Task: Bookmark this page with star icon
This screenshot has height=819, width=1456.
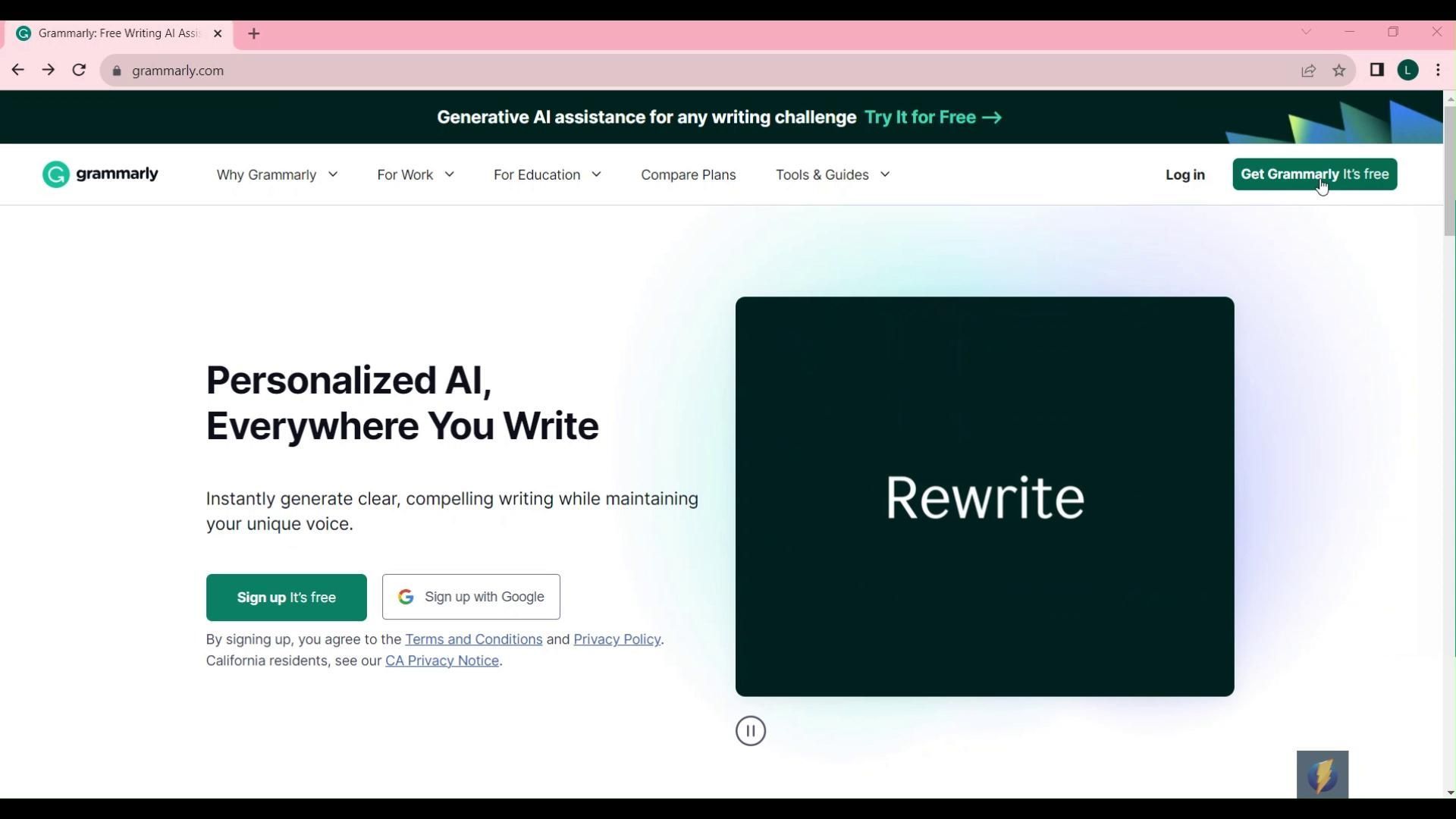Action: (x=1339, y=71)
